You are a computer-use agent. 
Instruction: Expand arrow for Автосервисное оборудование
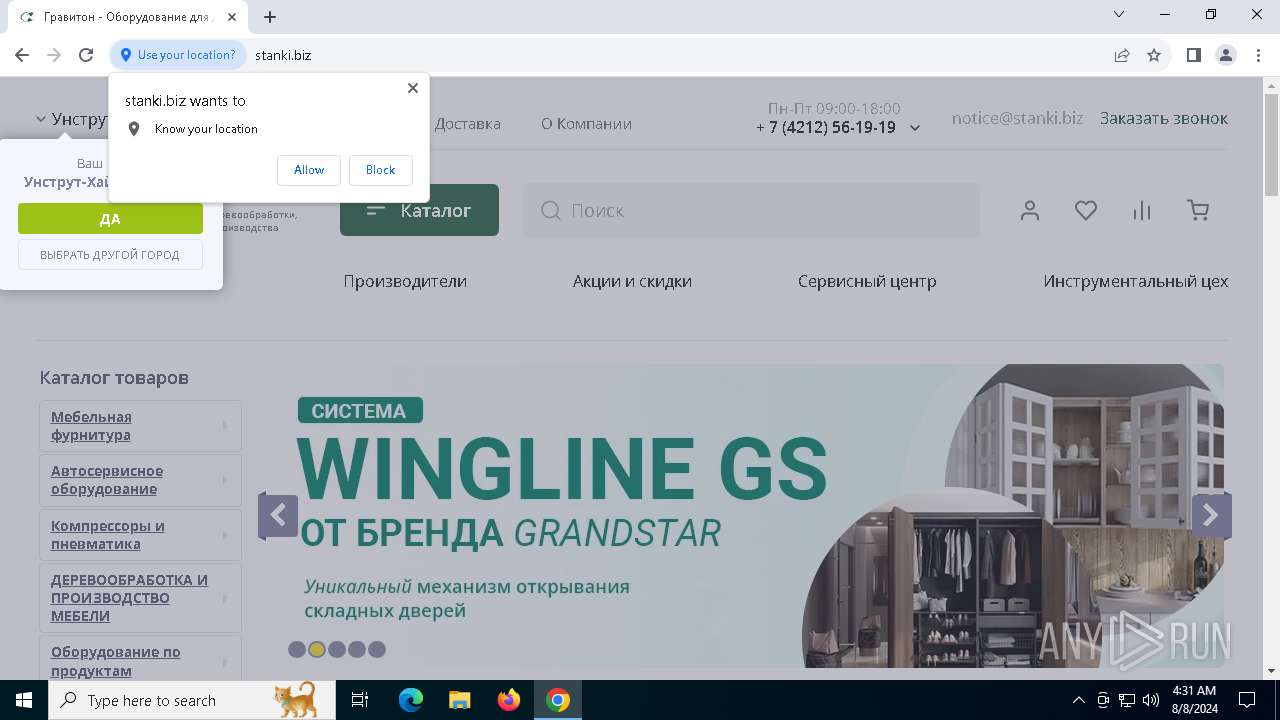tap(224, 480)
